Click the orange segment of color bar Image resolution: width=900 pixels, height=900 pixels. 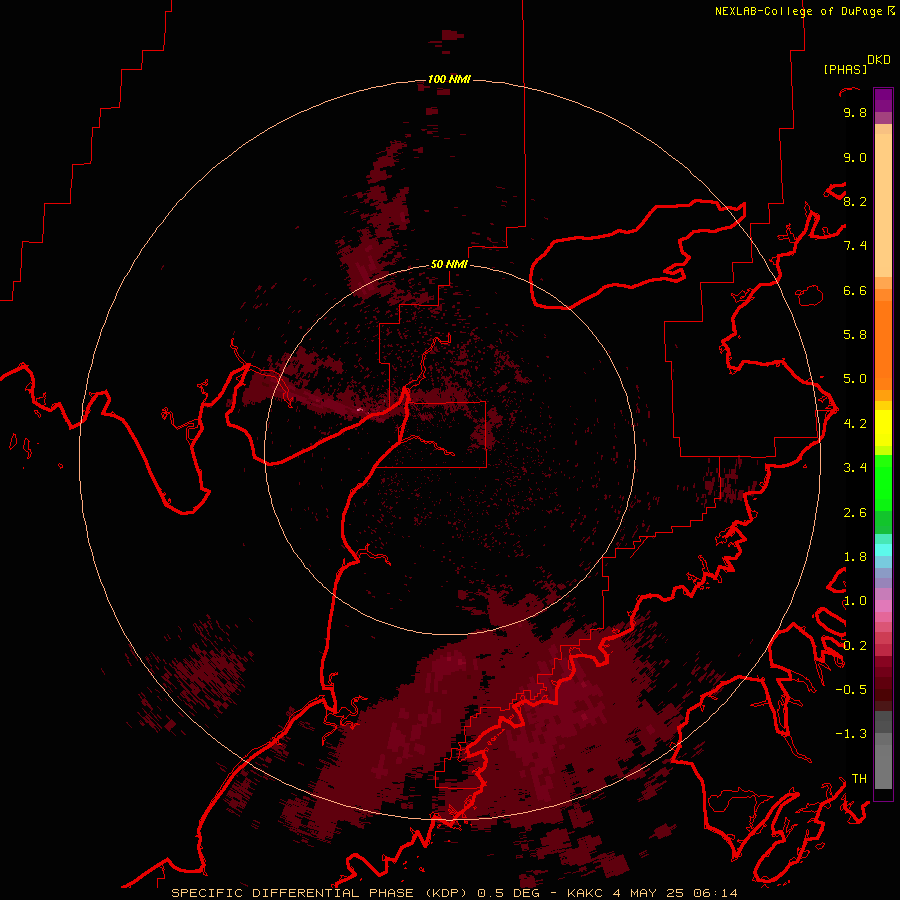click(x=883, y=344)
